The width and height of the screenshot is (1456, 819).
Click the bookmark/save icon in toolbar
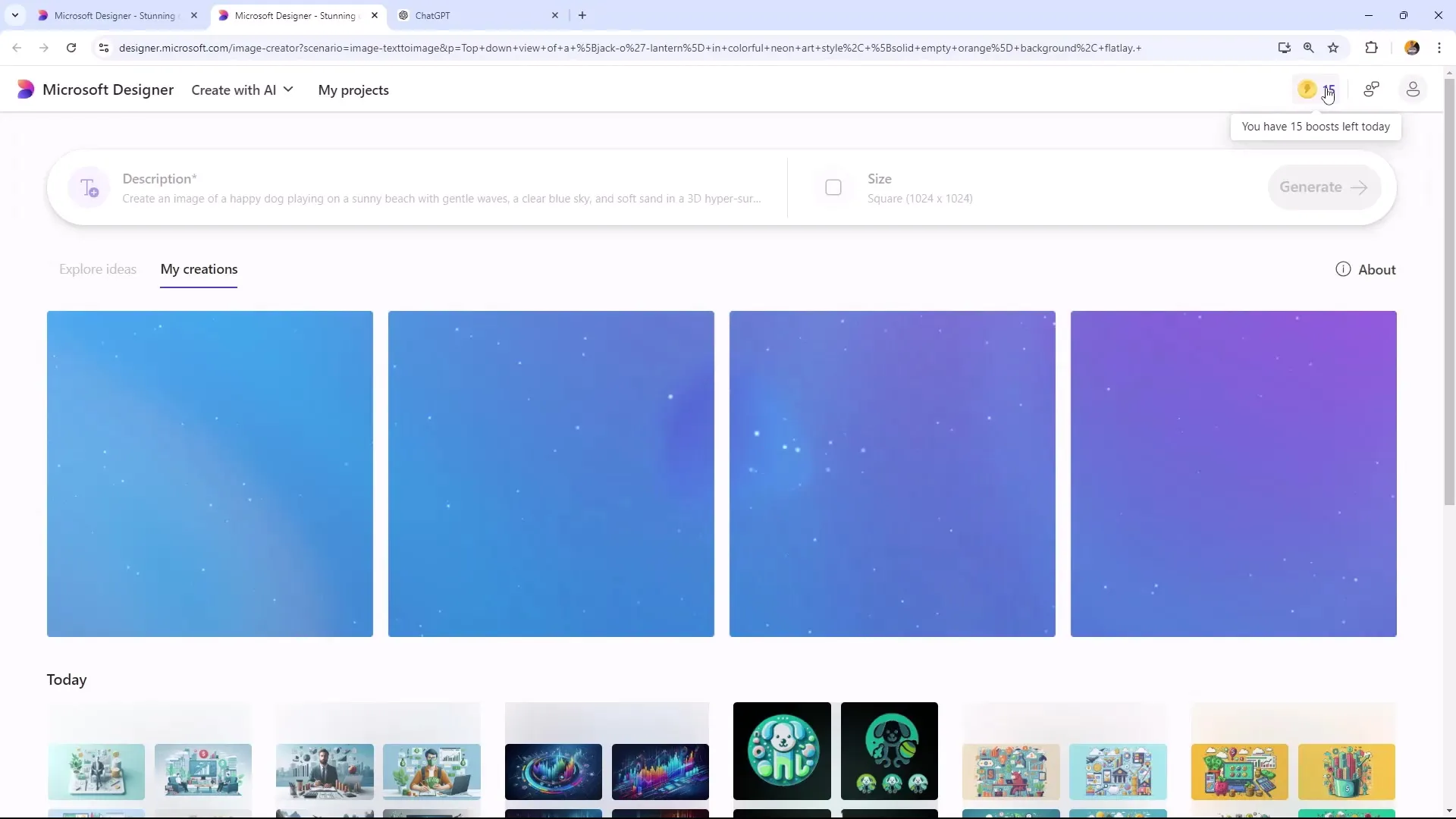(1333, 48)
